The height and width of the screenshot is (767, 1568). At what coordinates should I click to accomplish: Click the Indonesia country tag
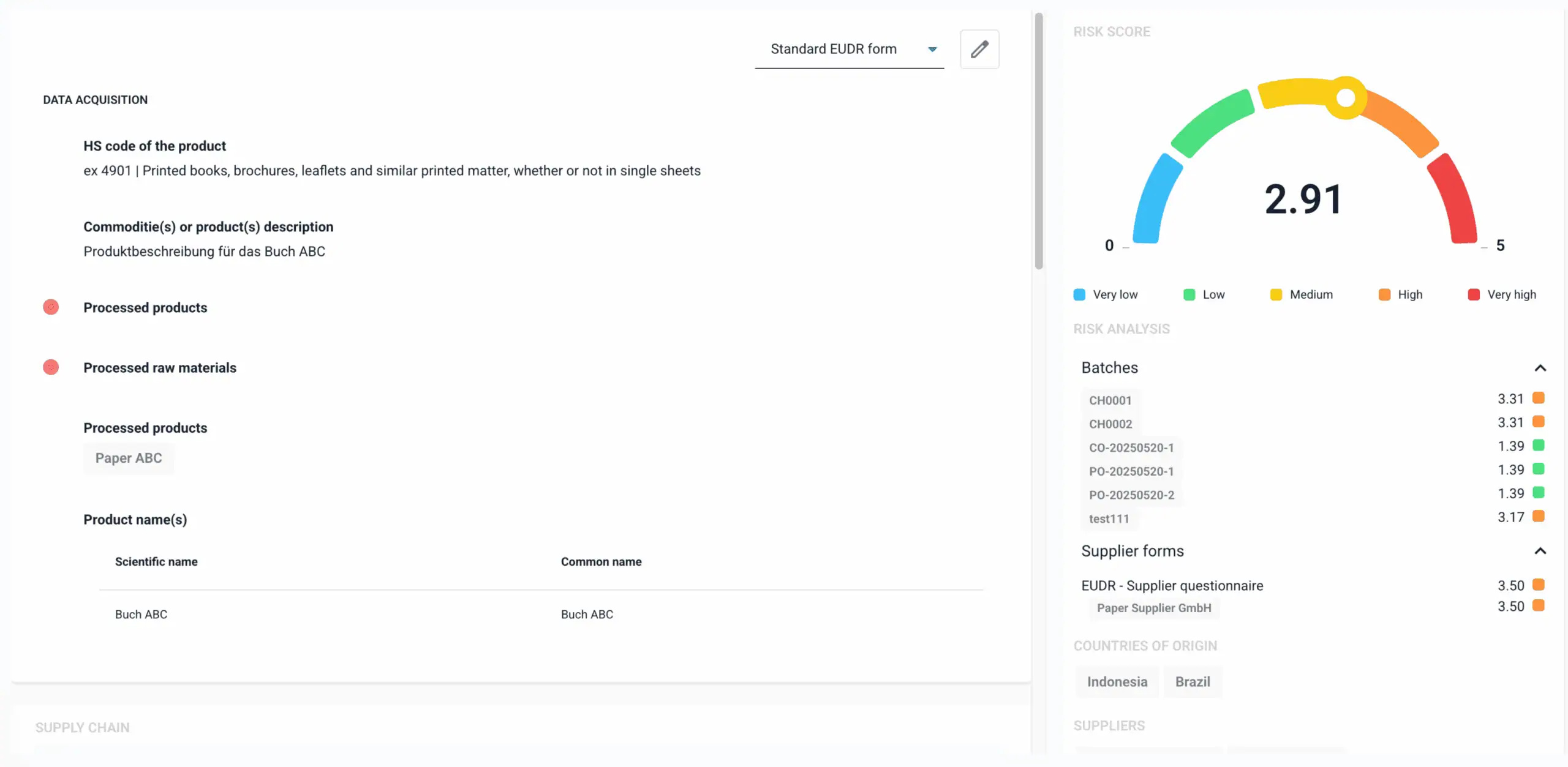[1117, 682]
